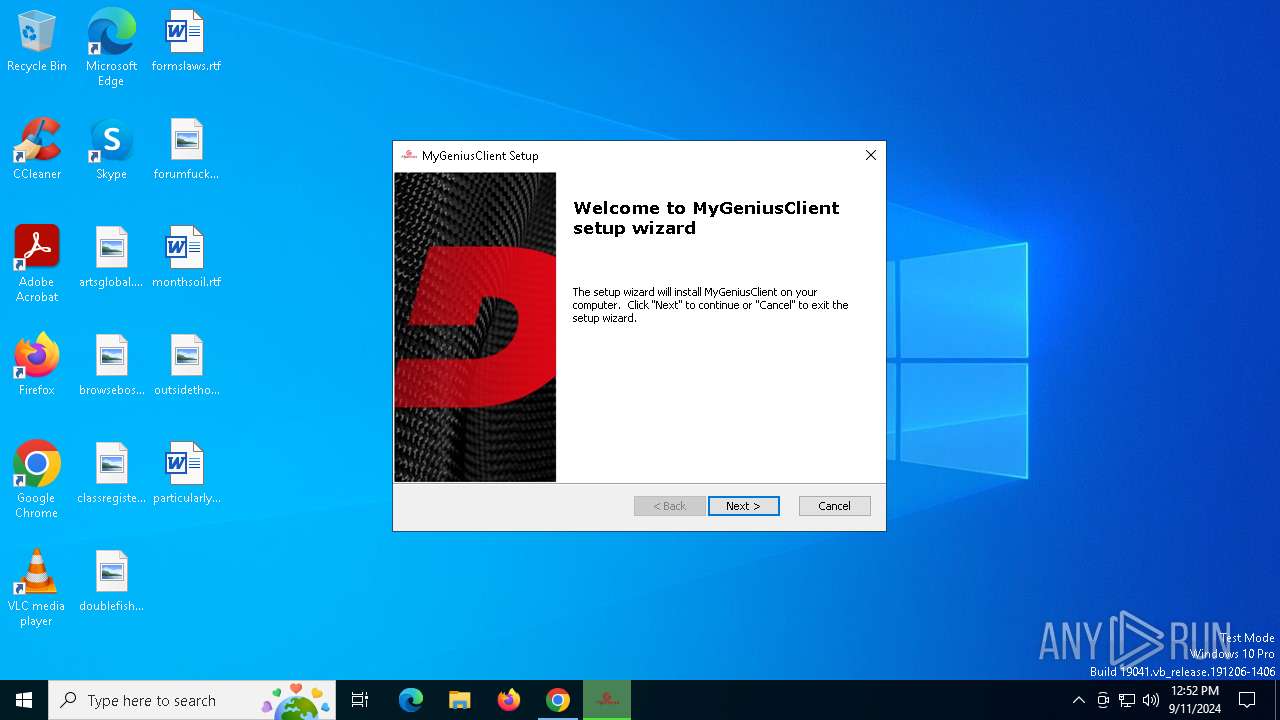Image resolution: width=1280 pixels, height=720 pixels.
Task: Show hidden system tray icons
Action: 1078,700
